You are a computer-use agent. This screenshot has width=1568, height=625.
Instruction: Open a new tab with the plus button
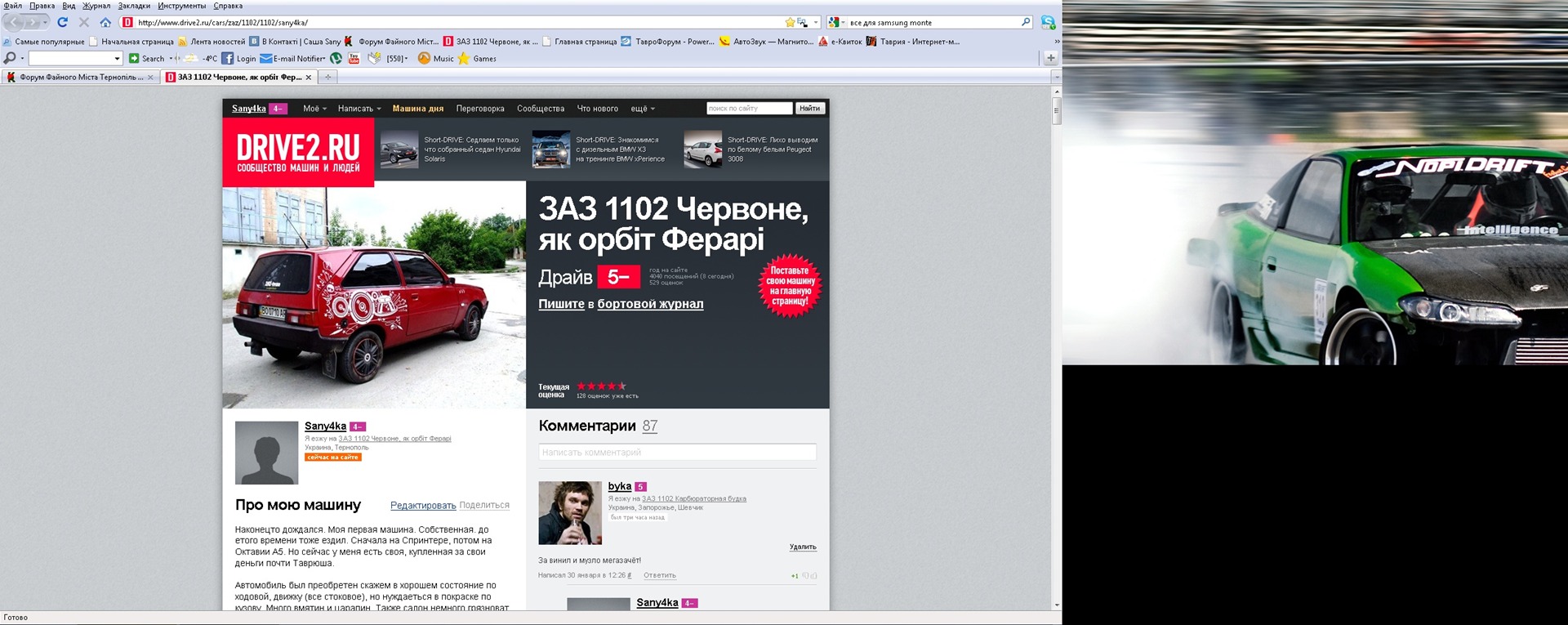(x=327, y=78)
